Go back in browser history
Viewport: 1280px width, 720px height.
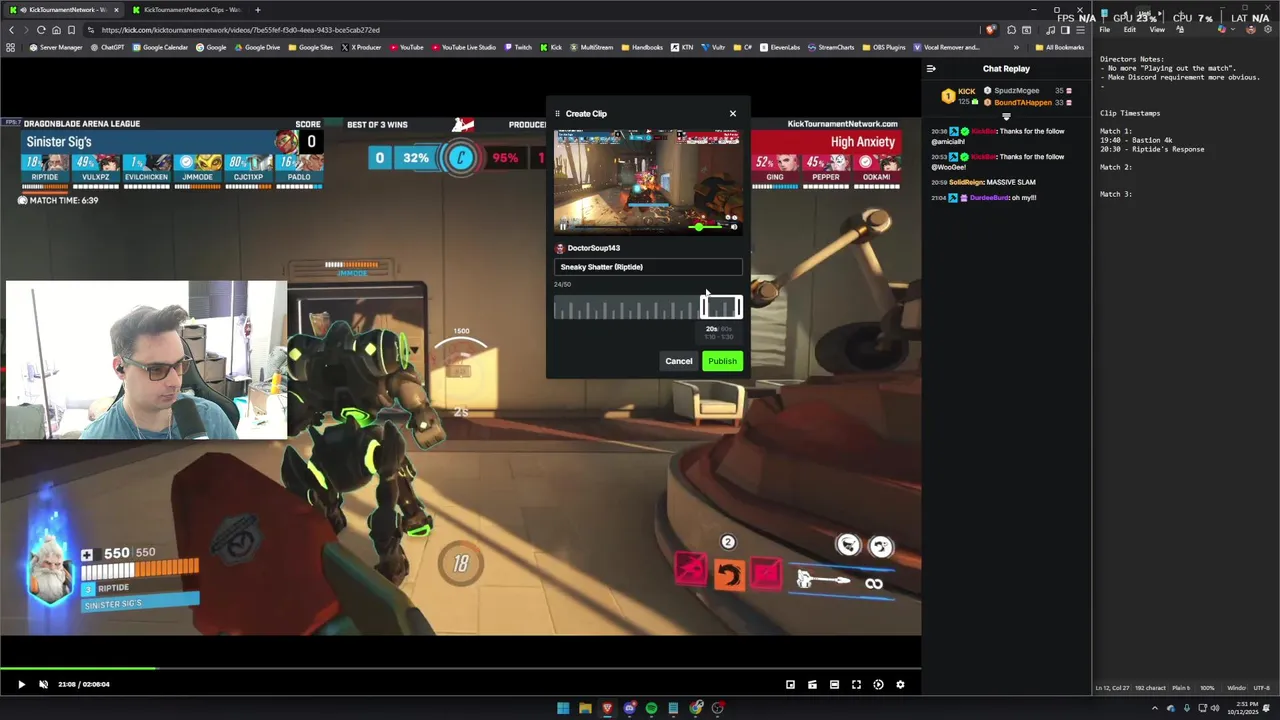(11, 30)
